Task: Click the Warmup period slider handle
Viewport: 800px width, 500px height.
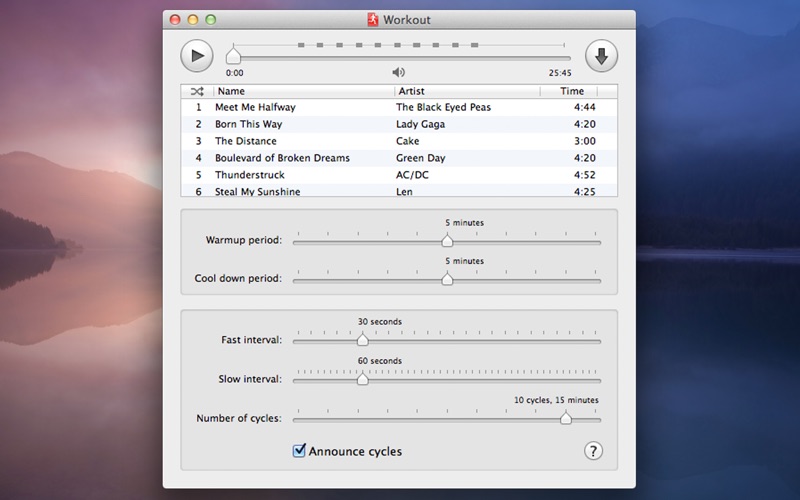Action: coord(447,240)
